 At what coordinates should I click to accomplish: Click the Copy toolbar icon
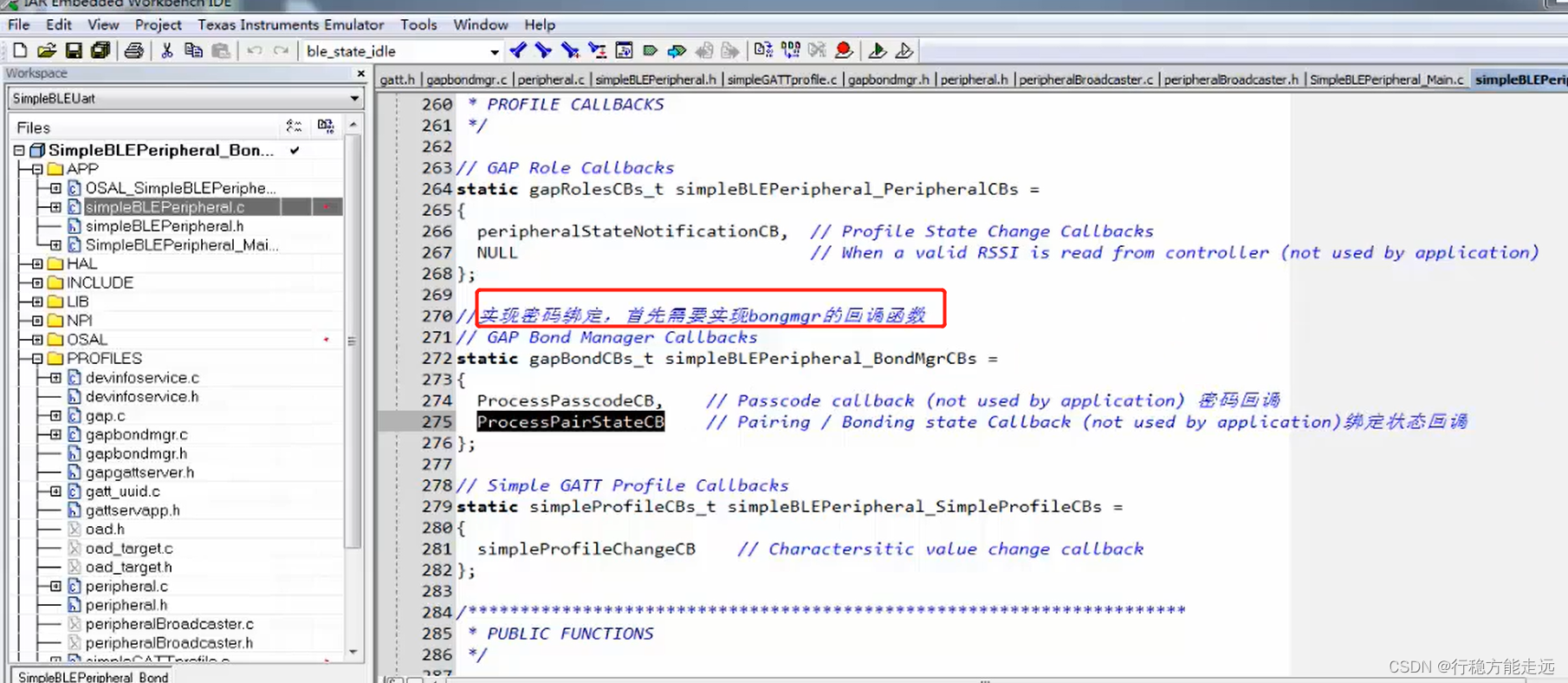tap(194, 51)
